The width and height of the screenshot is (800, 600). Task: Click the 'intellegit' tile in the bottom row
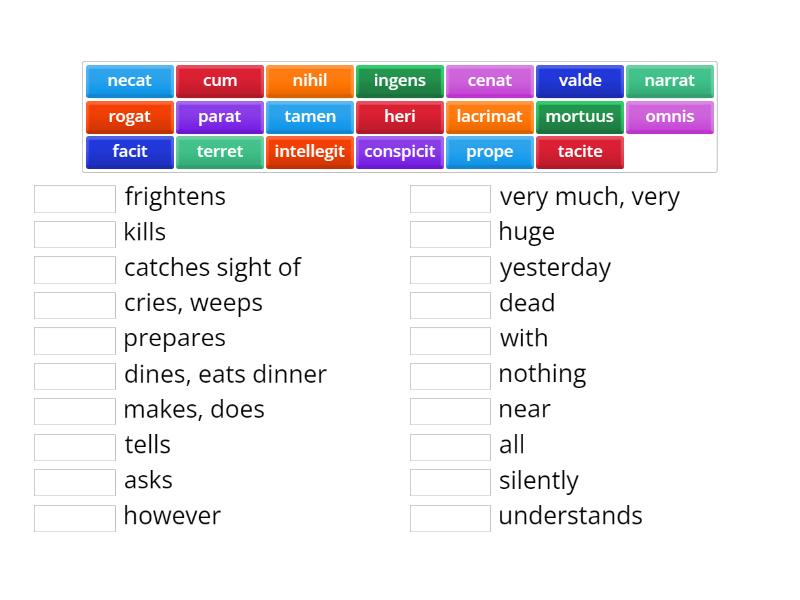click(309, 152)
